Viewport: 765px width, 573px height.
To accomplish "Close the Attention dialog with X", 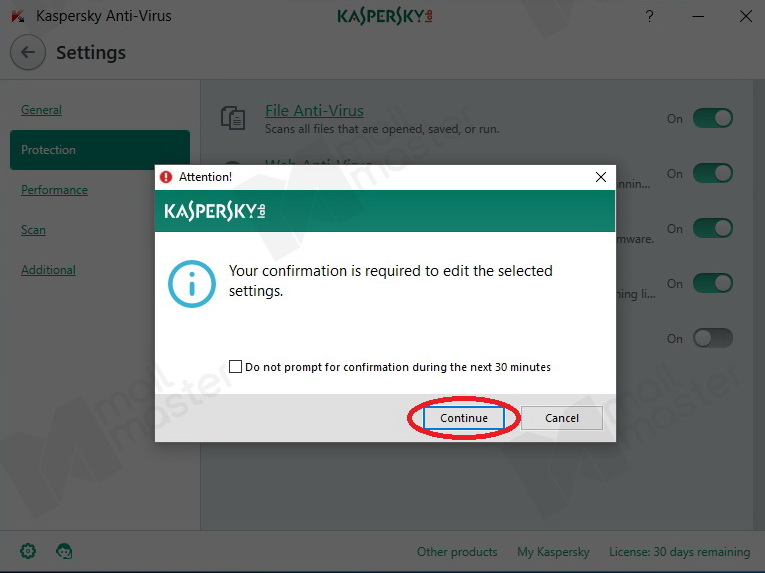I will [601, 177].
